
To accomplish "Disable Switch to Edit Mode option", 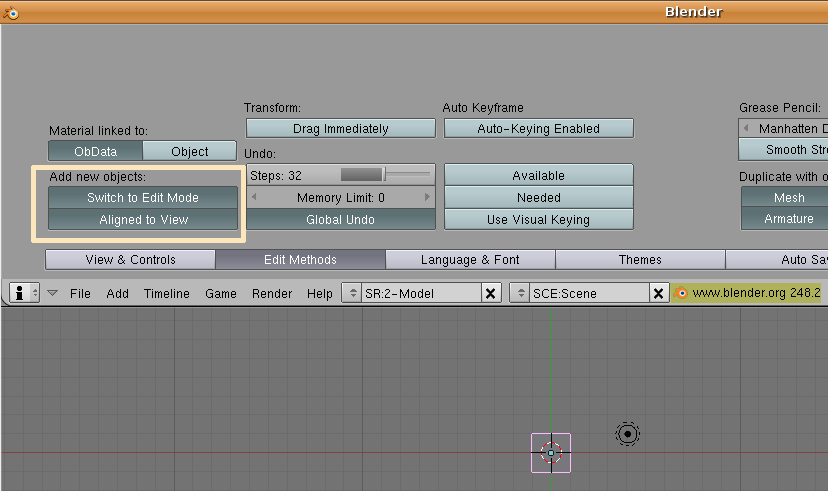I will (143, 197).
